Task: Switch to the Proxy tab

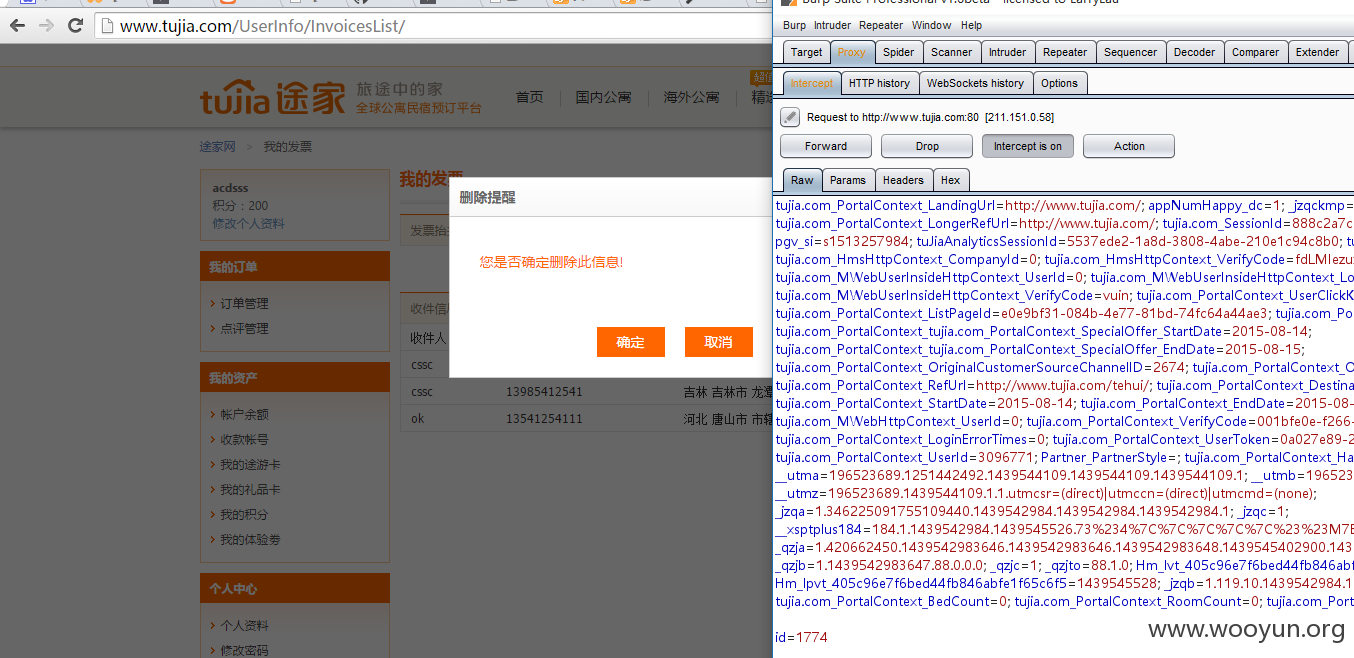Action: [x=852, y=52]
